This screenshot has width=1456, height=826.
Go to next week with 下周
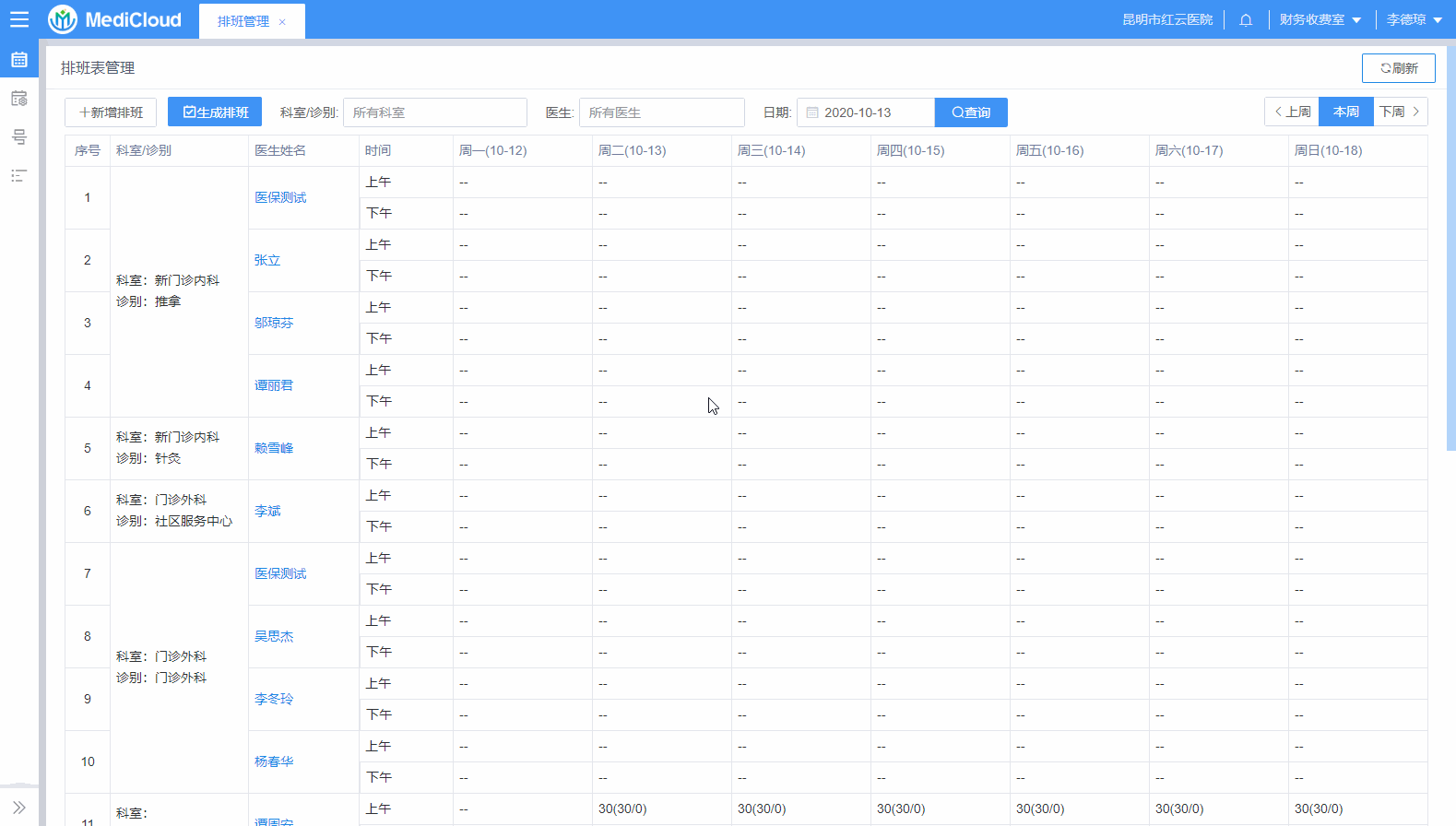(x=1401, y=112)
